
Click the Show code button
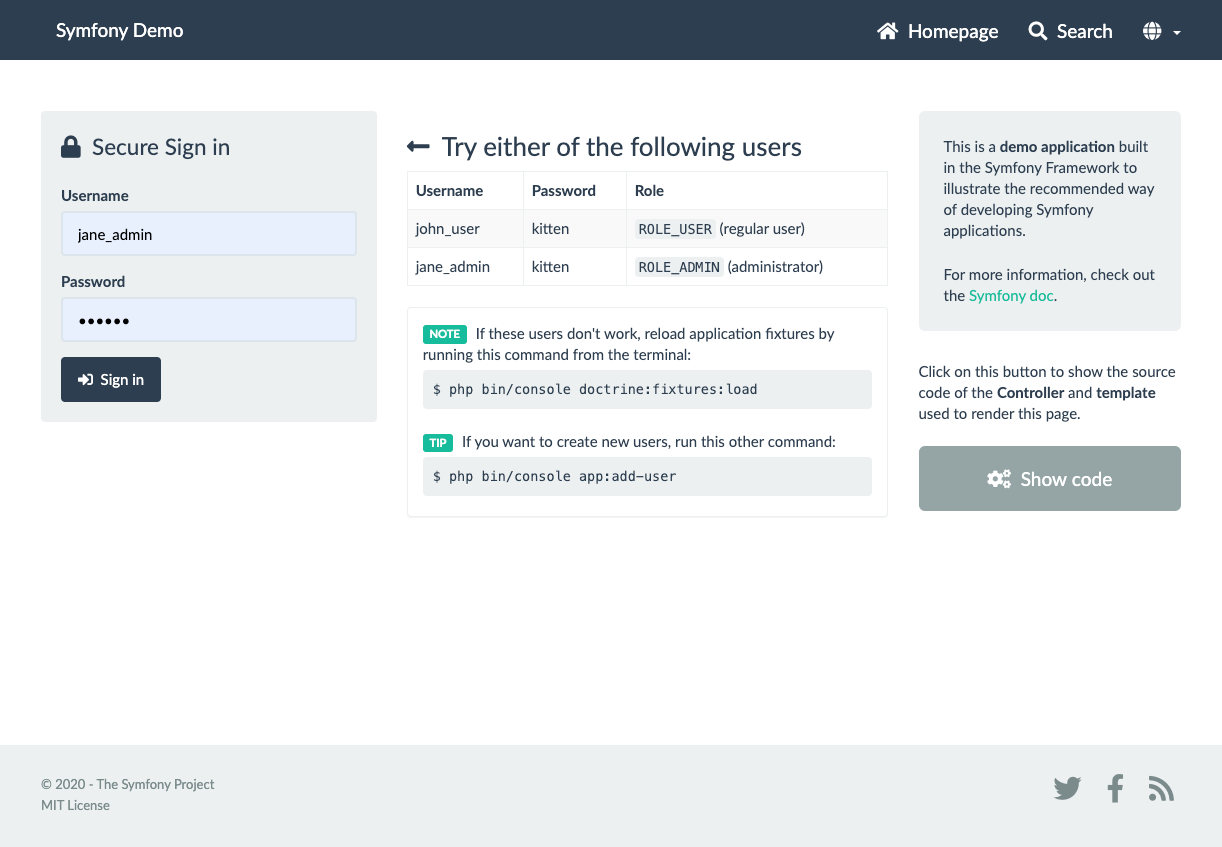1049,478
